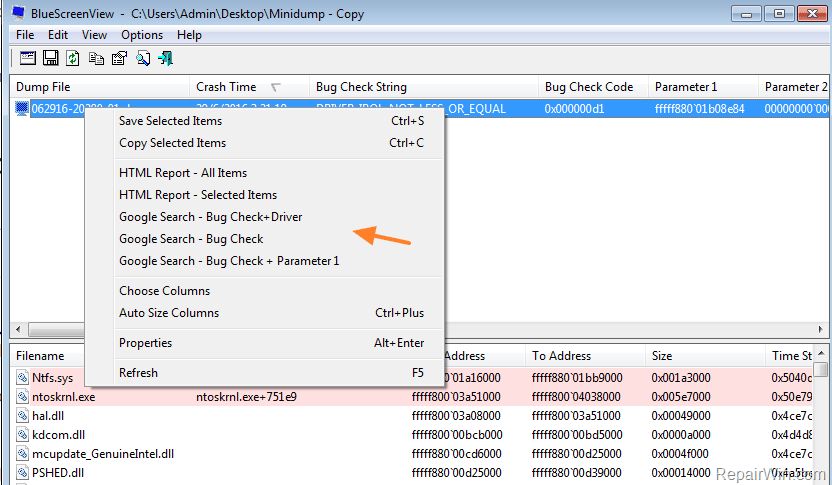The image size is (832, 485).
Task: Open the View menu
Action: (x=94, y=35)
